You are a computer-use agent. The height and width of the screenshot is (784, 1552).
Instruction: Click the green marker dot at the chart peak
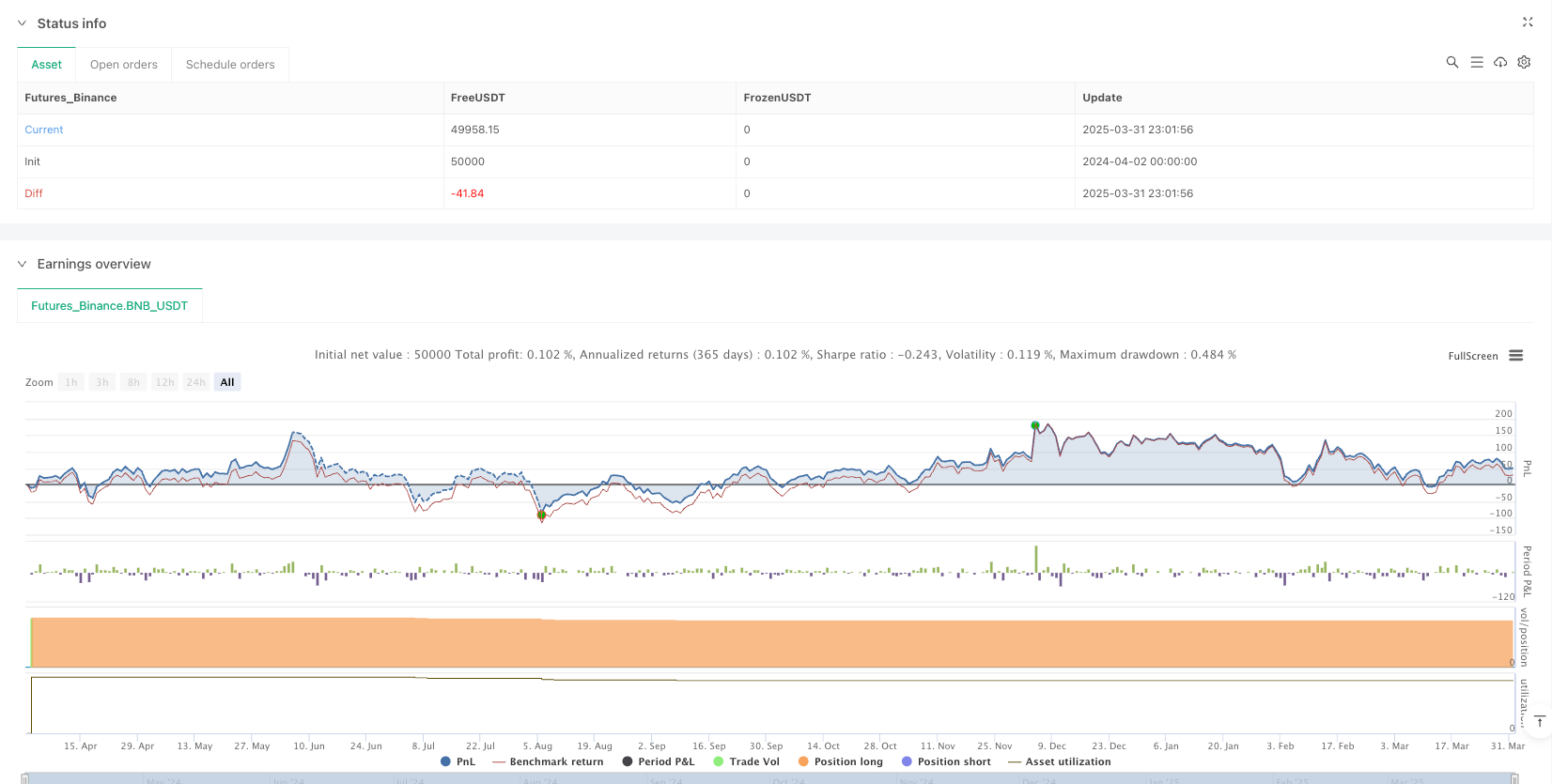click(x=1035, y=425)
